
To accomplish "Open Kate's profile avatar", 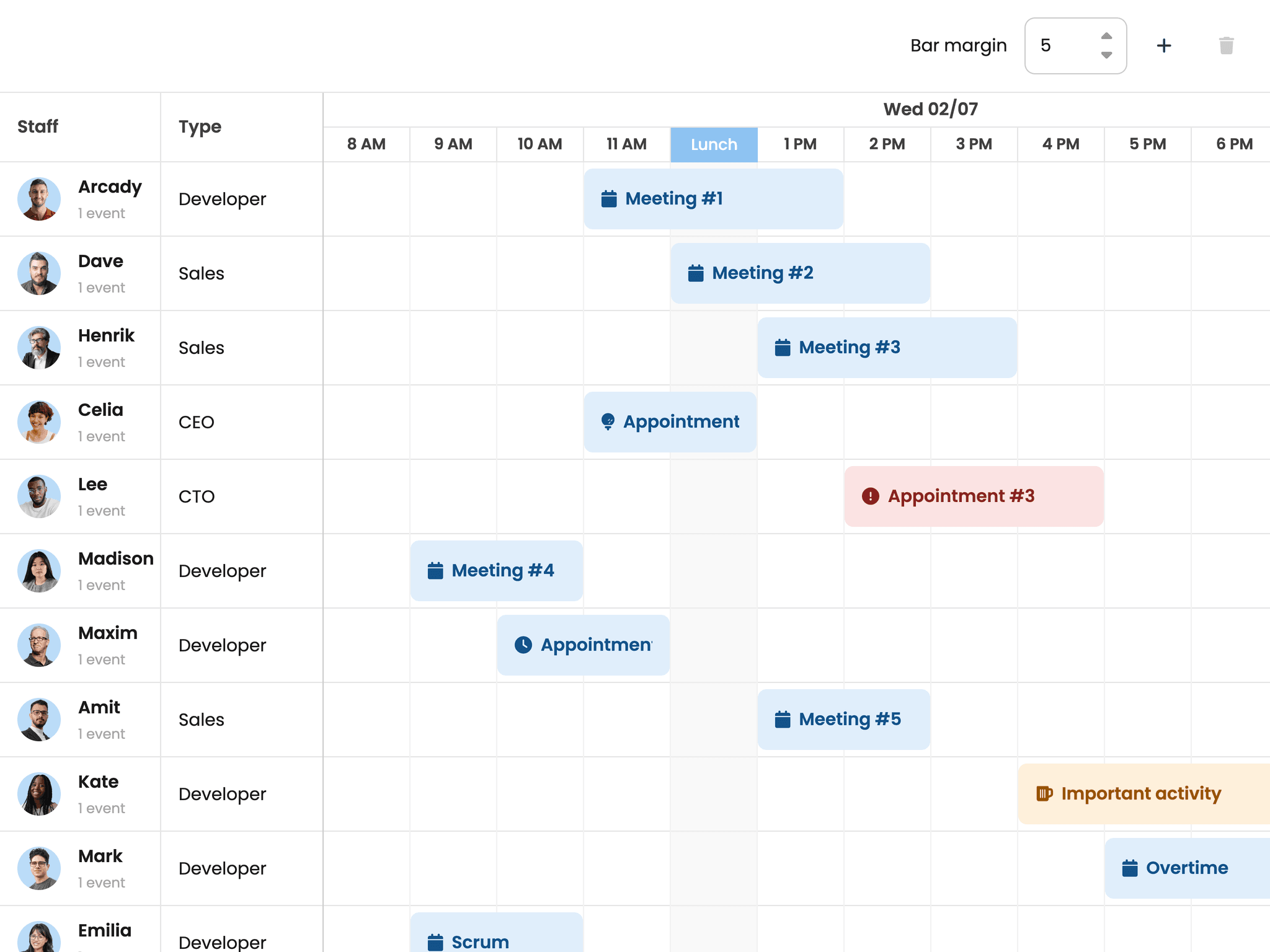I will (x=39, y=794).
